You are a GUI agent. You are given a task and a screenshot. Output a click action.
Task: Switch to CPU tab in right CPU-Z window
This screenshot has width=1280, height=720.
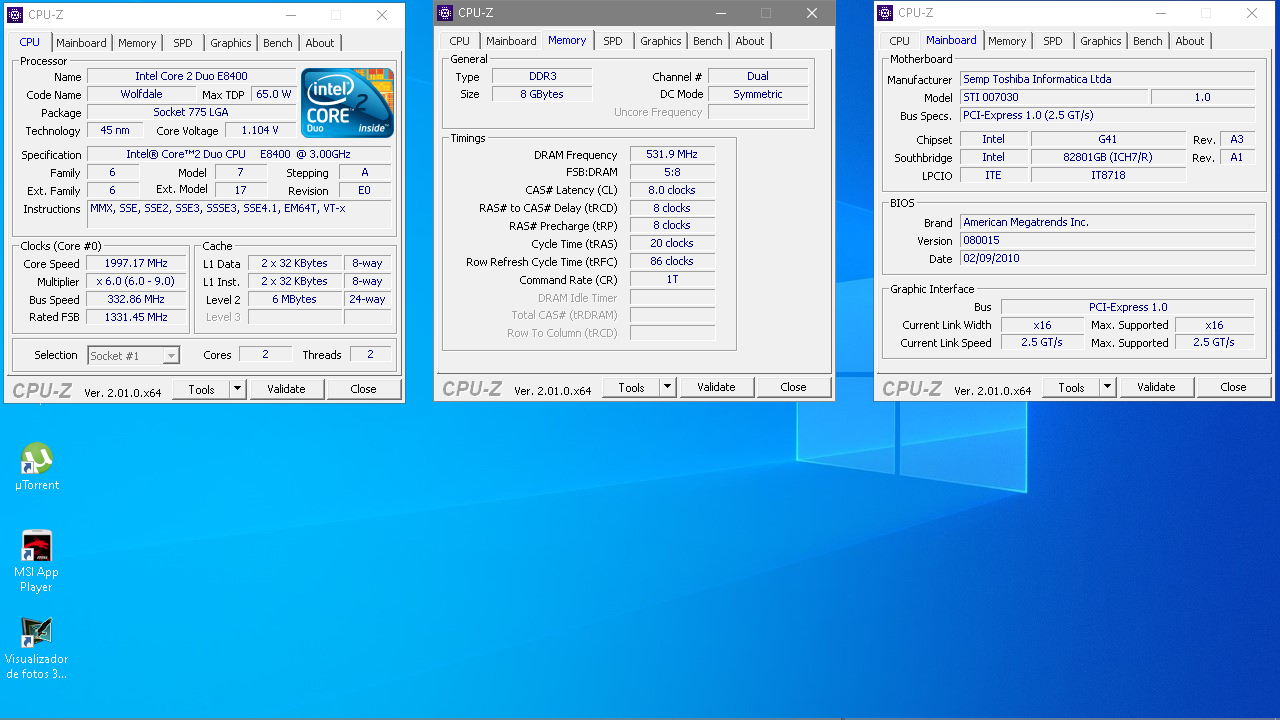pos(900,41)
